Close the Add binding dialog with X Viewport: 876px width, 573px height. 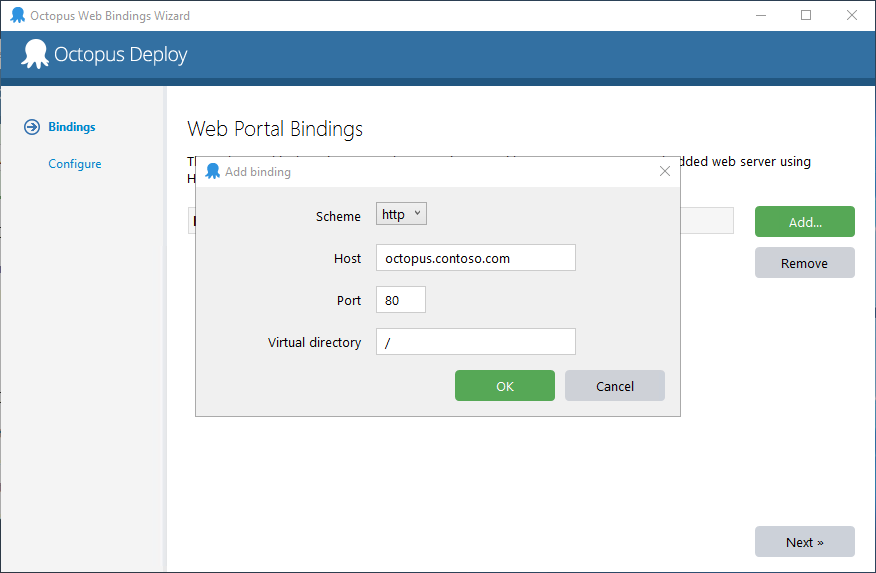click(665, 171)
